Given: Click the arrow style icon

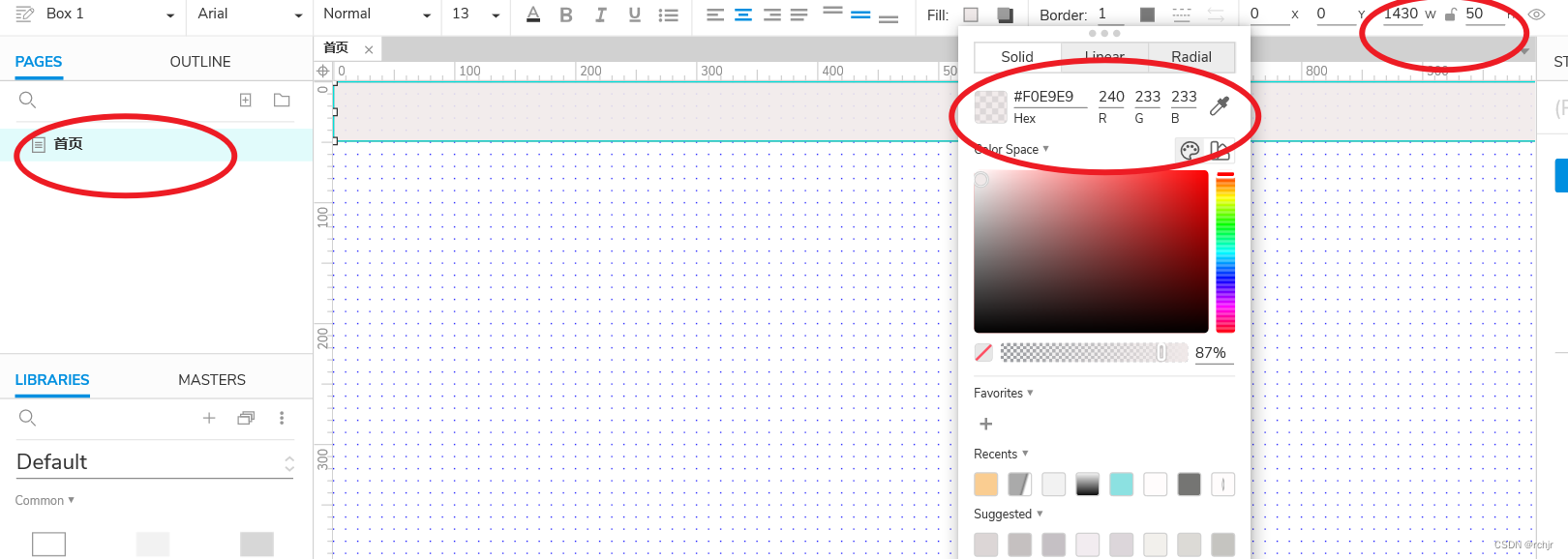Looking at the screenshot, I should (x=1216, y=15).
